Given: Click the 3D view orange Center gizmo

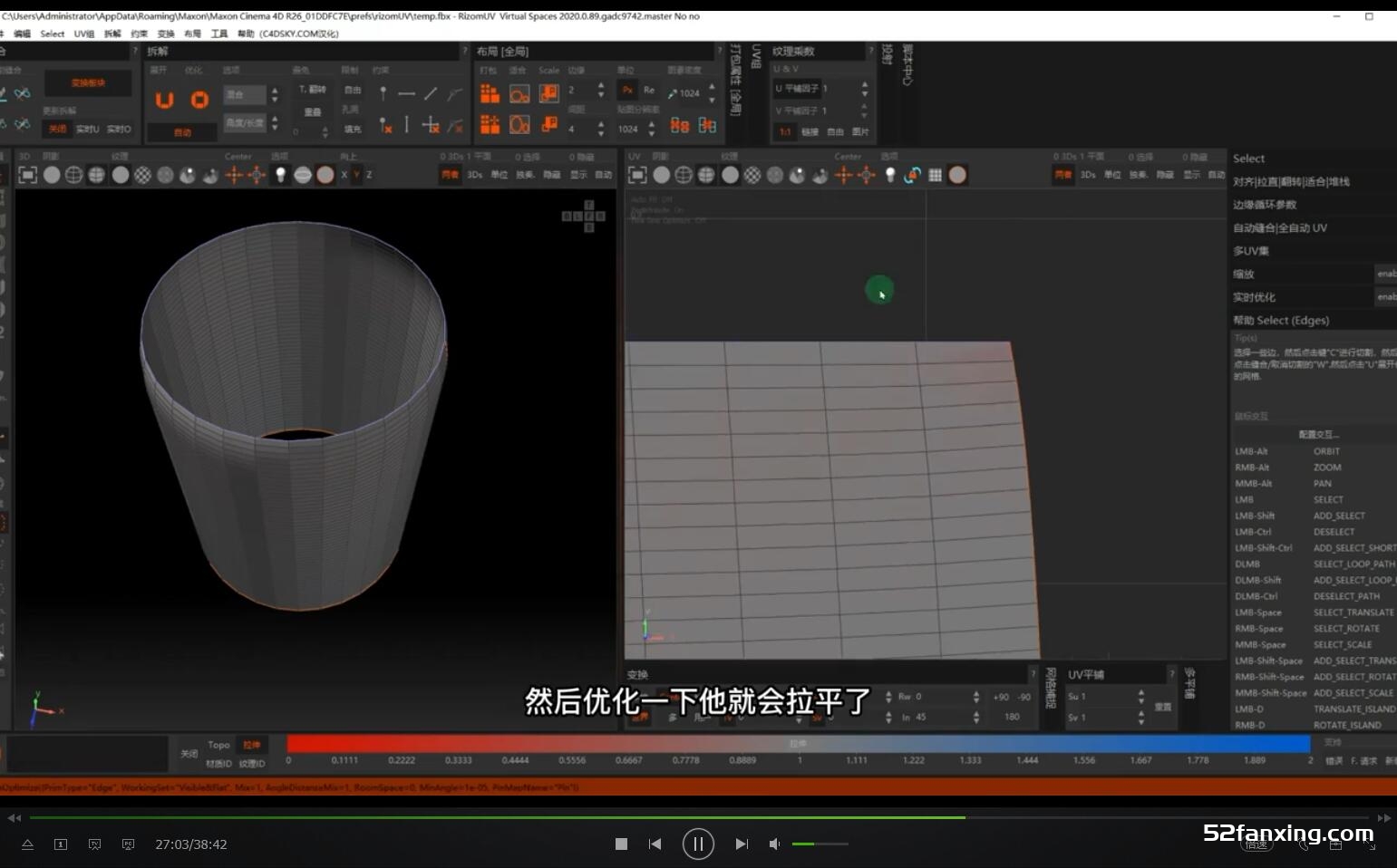Looking at the screenshot, I should [x=234, y=175].
